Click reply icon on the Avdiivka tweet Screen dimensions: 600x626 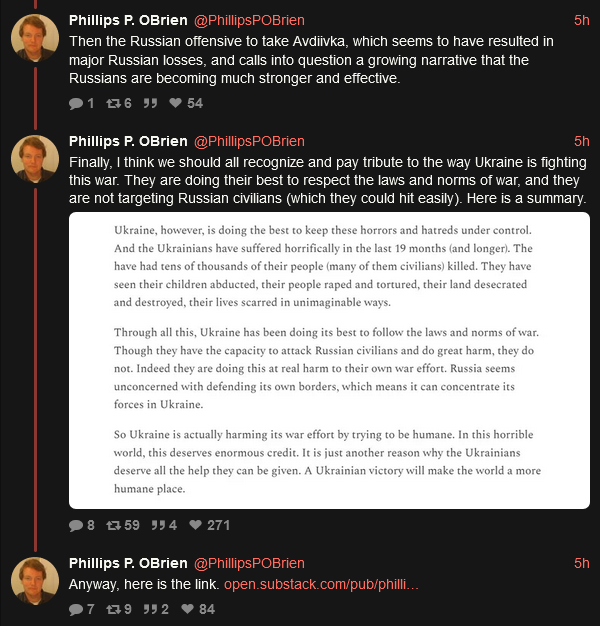(76, 103)
